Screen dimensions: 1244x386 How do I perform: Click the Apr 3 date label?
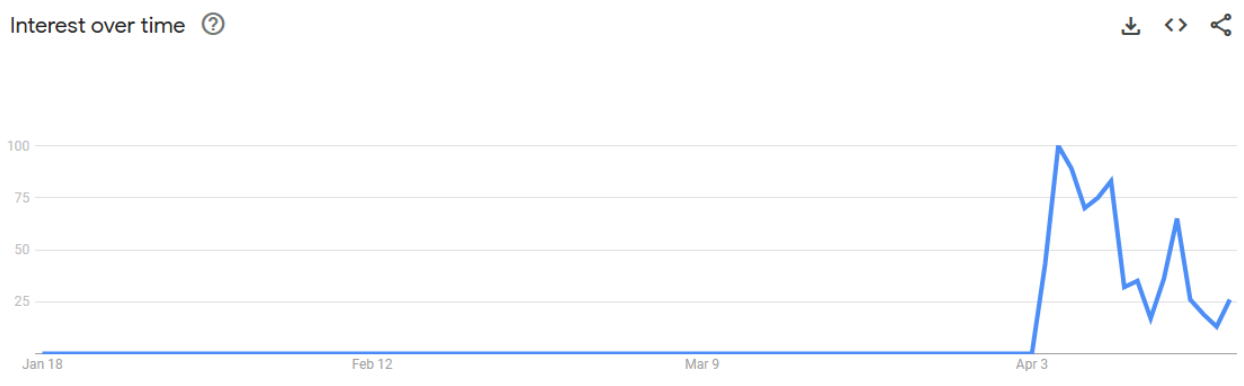pos(1032,365)
